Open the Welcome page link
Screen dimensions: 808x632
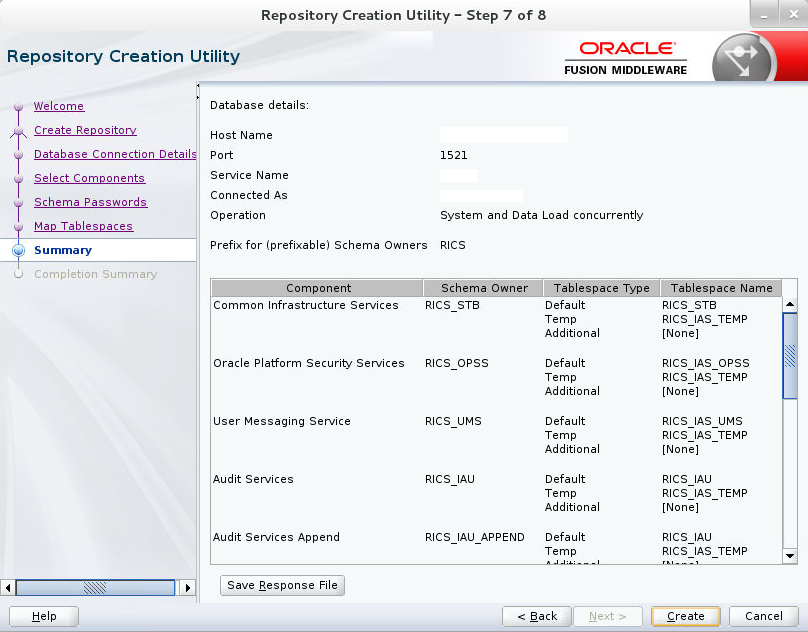tap(59, 106)
